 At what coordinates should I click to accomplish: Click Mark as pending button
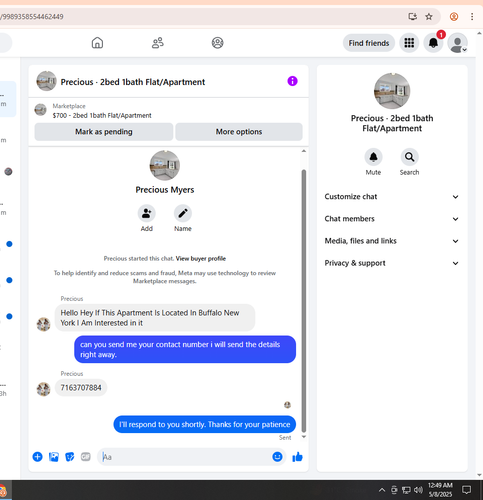(x=104, y=132)
